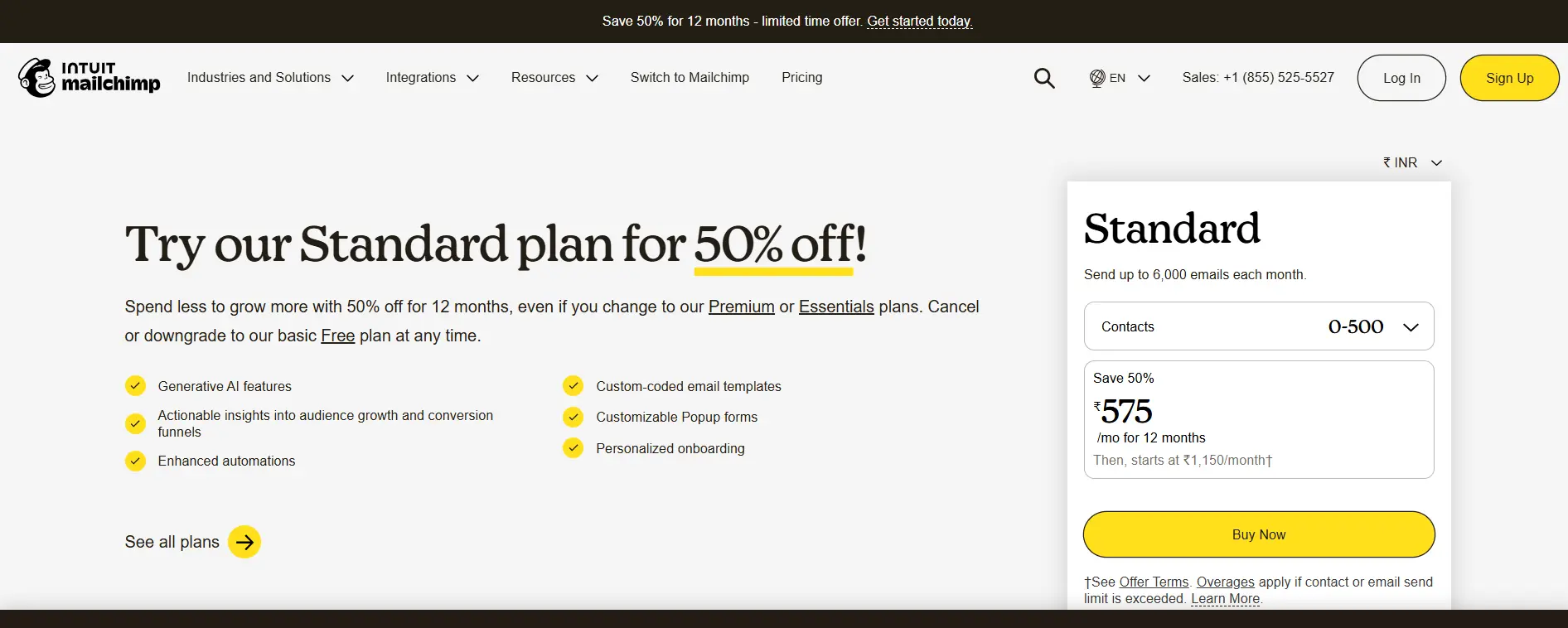Expand the Integrations dropdown

pyautogui.click(x=432, y=78)
